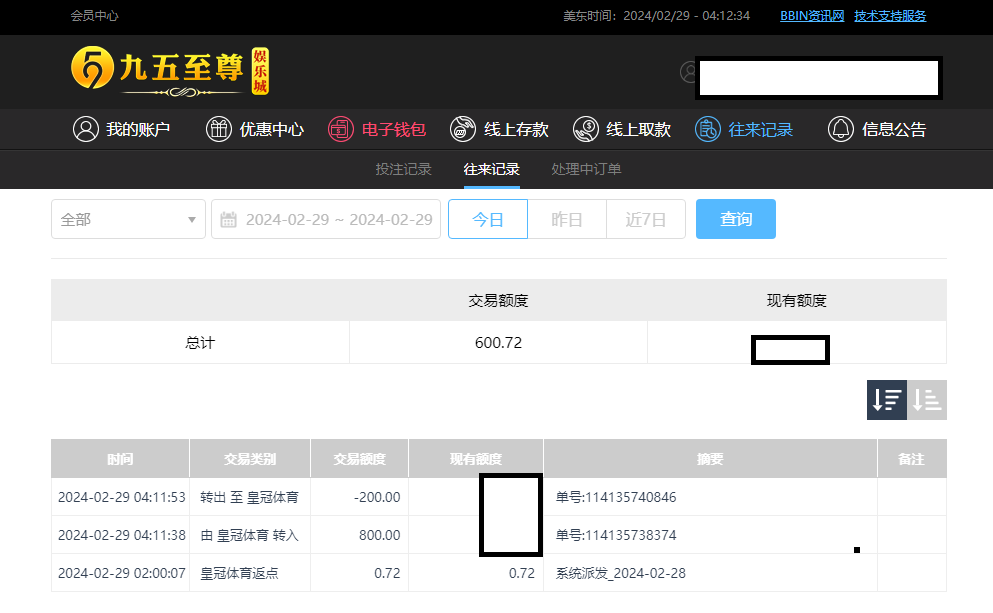Click 美东时间 clock display
Viewport: 993px width, 613px height.
657,16
